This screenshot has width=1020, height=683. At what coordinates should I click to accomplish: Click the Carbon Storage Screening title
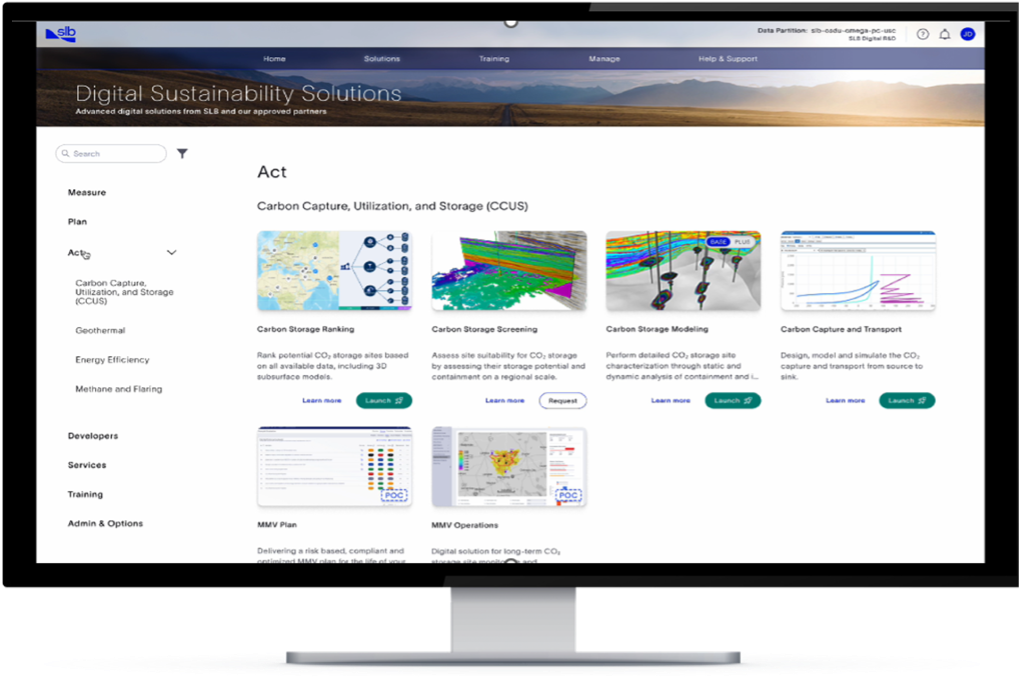pos(485,329)
